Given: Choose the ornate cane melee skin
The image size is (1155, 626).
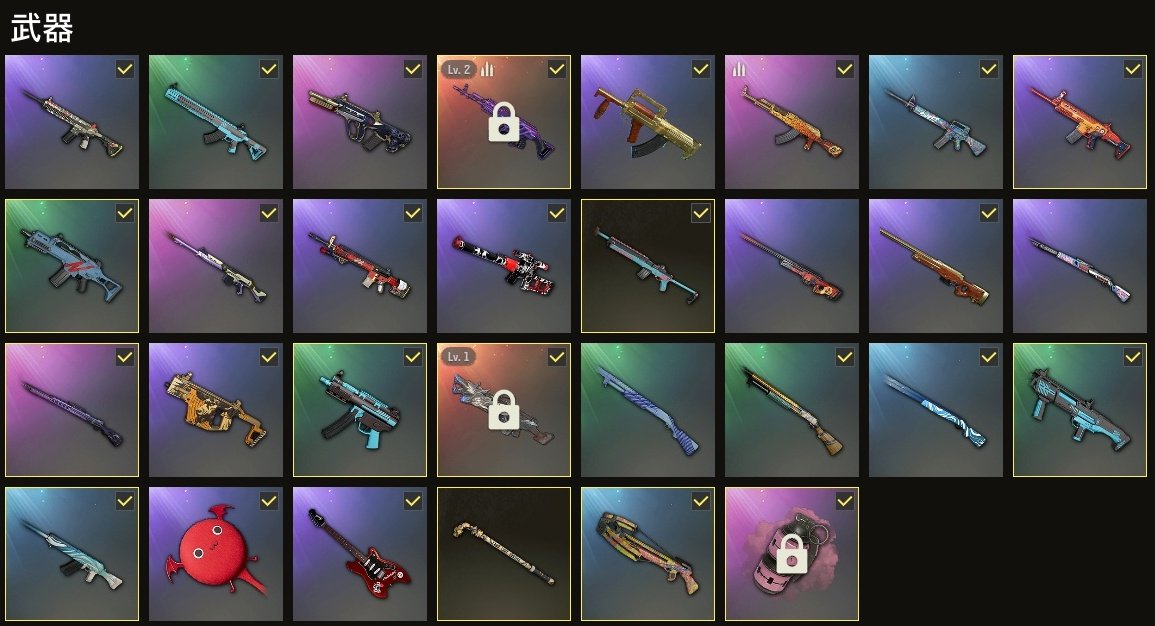Looking at the screenshot, I should (504, 554).
